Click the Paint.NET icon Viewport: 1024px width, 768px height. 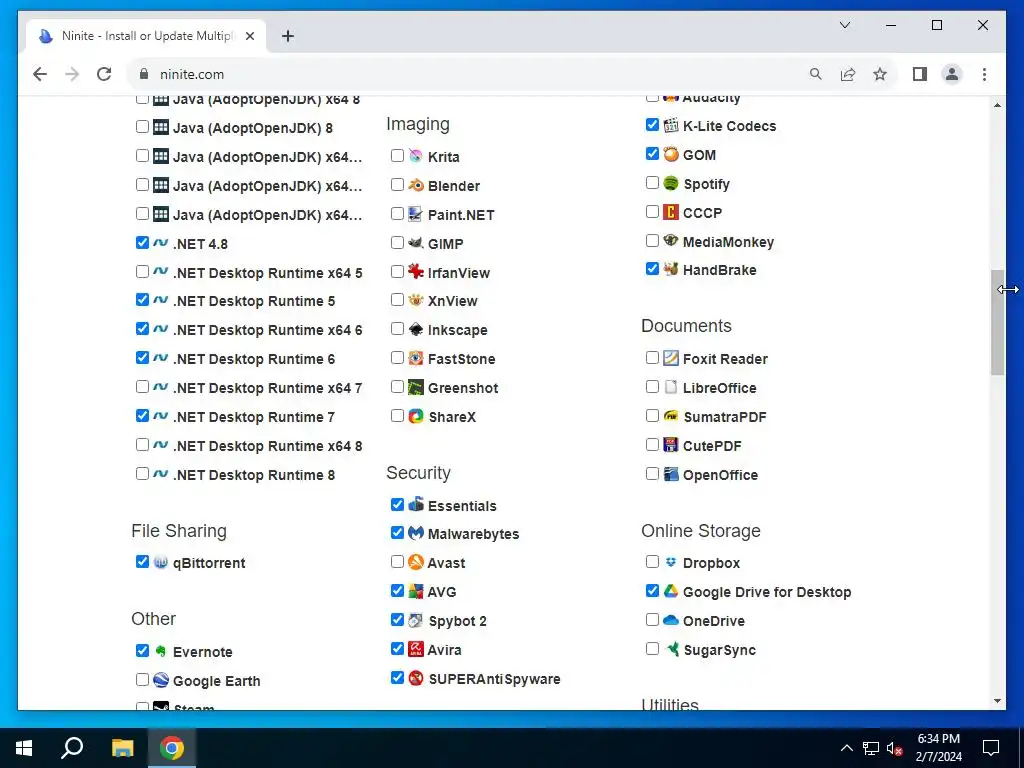click(x=415, y=214)
